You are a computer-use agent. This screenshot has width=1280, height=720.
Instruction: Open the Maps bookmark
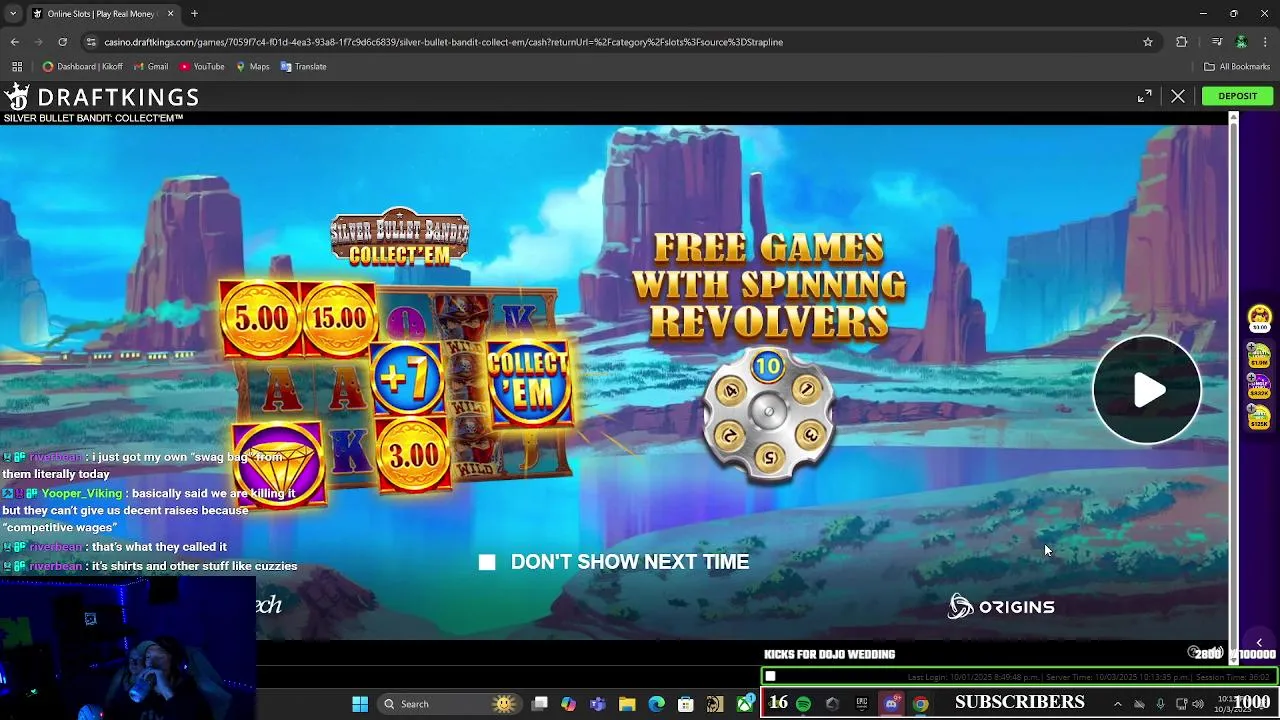click(x=253, y=67)
